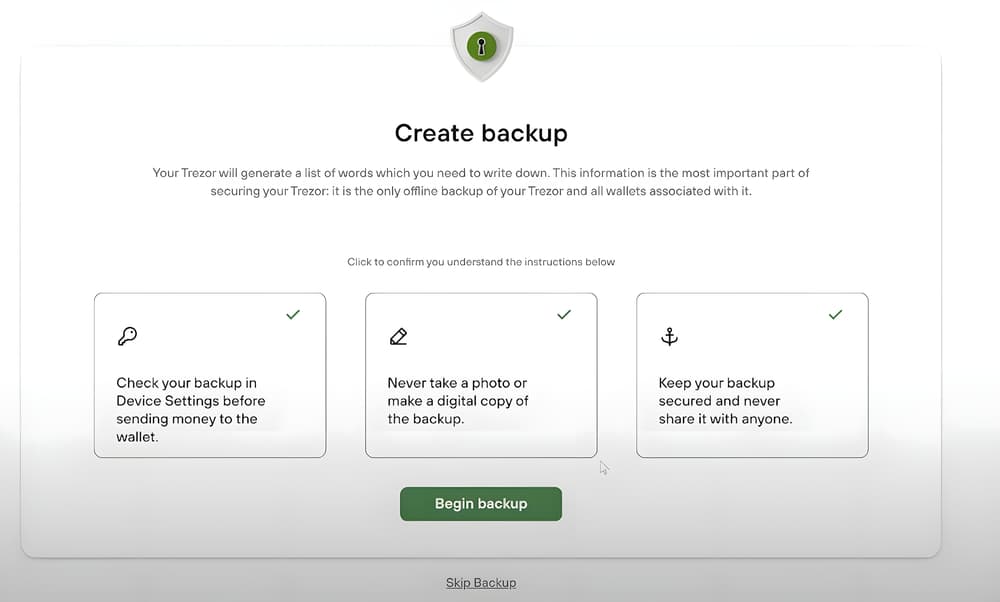Image resolution: width=1000 pixels, height=602 pixels.
Task: Toggle the checkmark on never take photo card
Action: [x=564, y=314]
